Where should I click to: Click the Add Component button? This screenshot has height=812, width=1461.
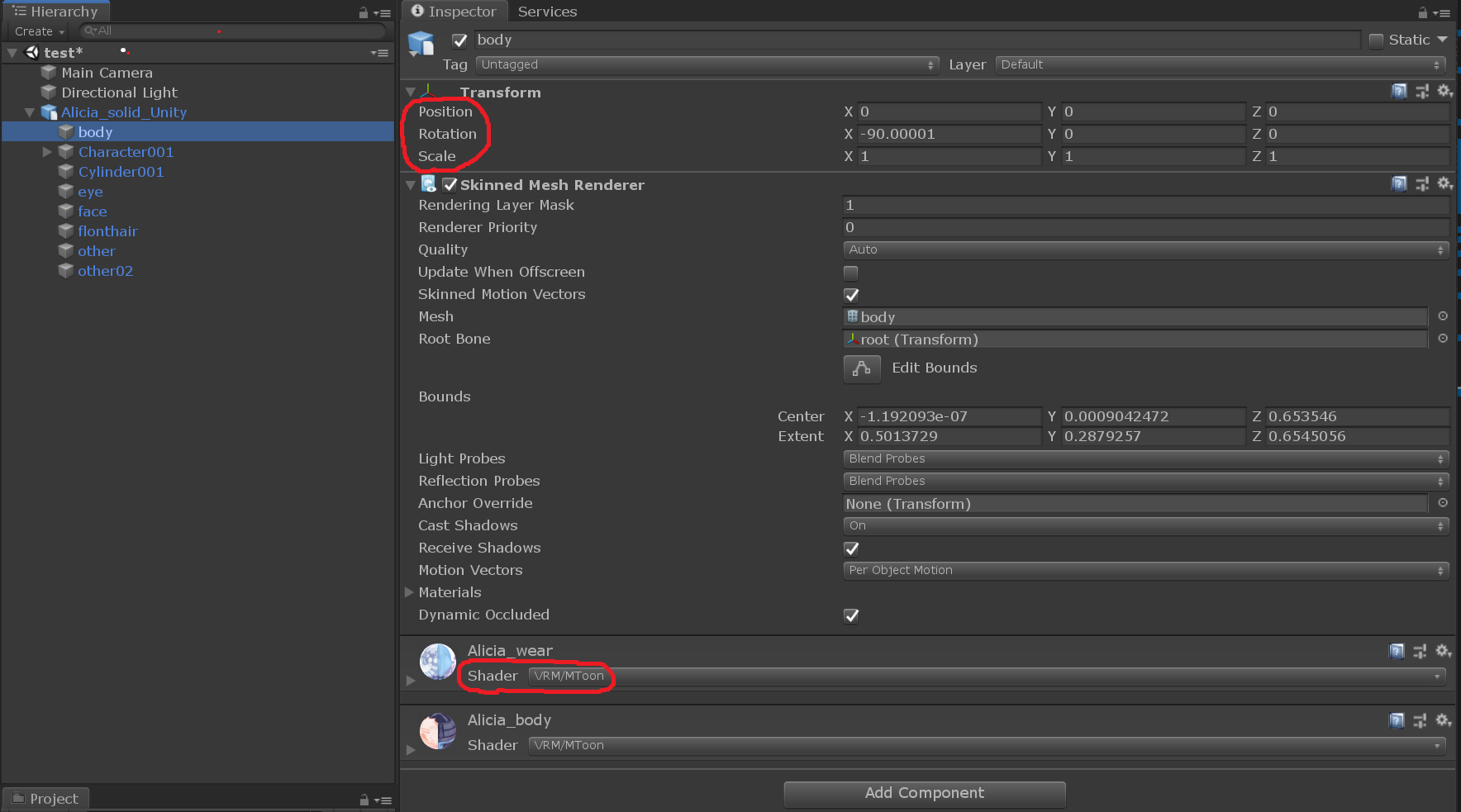click(x=925, y=793)
